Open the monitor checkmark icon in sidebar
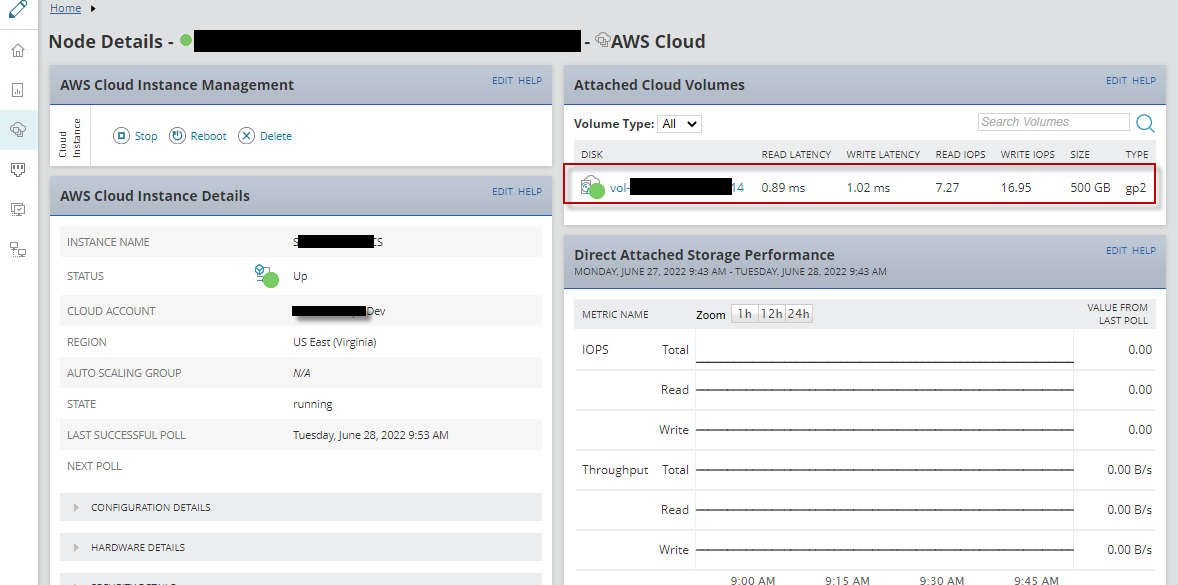The width and height of the screenshot is (1178, 585). (18, 210)
